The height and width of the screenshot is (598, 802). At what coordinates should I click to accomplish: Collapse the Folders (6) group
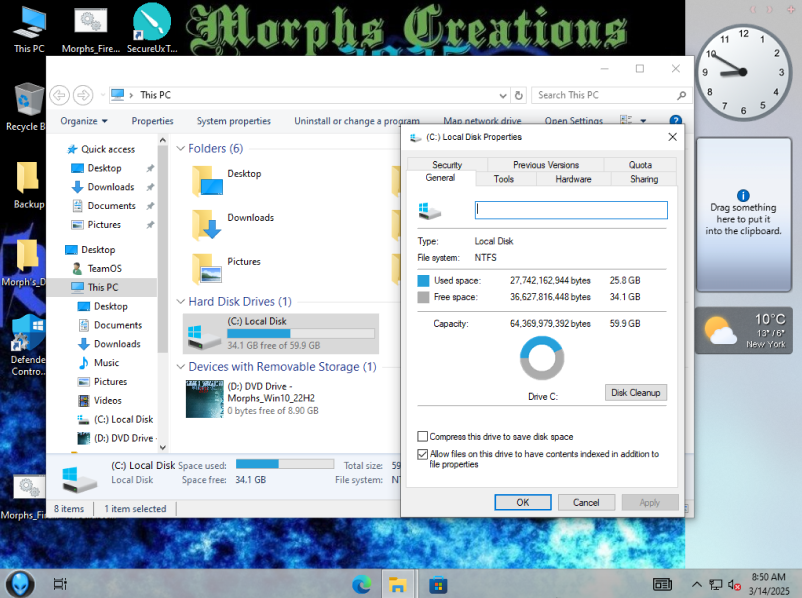pyautogui.click(x=181, y=148)
